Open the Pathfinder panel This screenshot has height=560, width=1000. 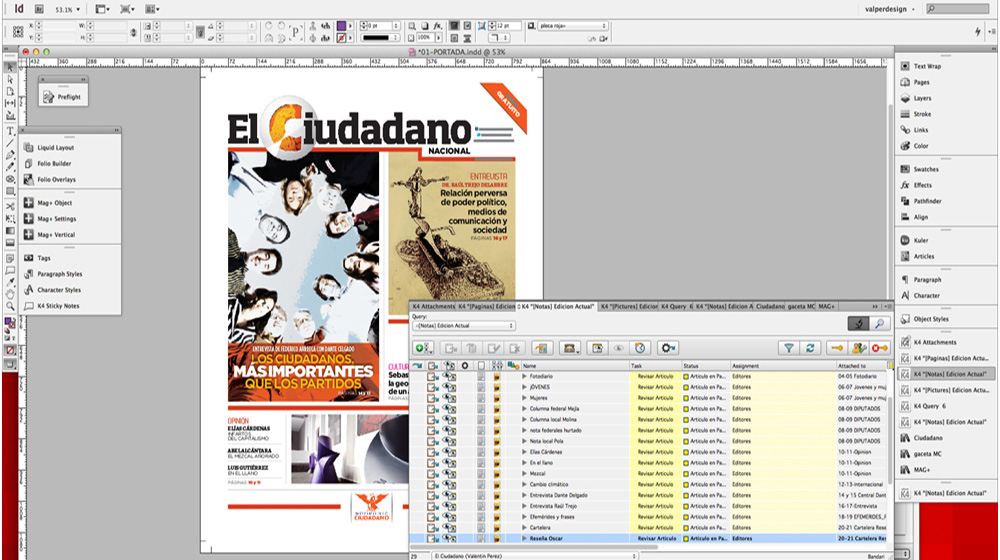coord(927,201)
